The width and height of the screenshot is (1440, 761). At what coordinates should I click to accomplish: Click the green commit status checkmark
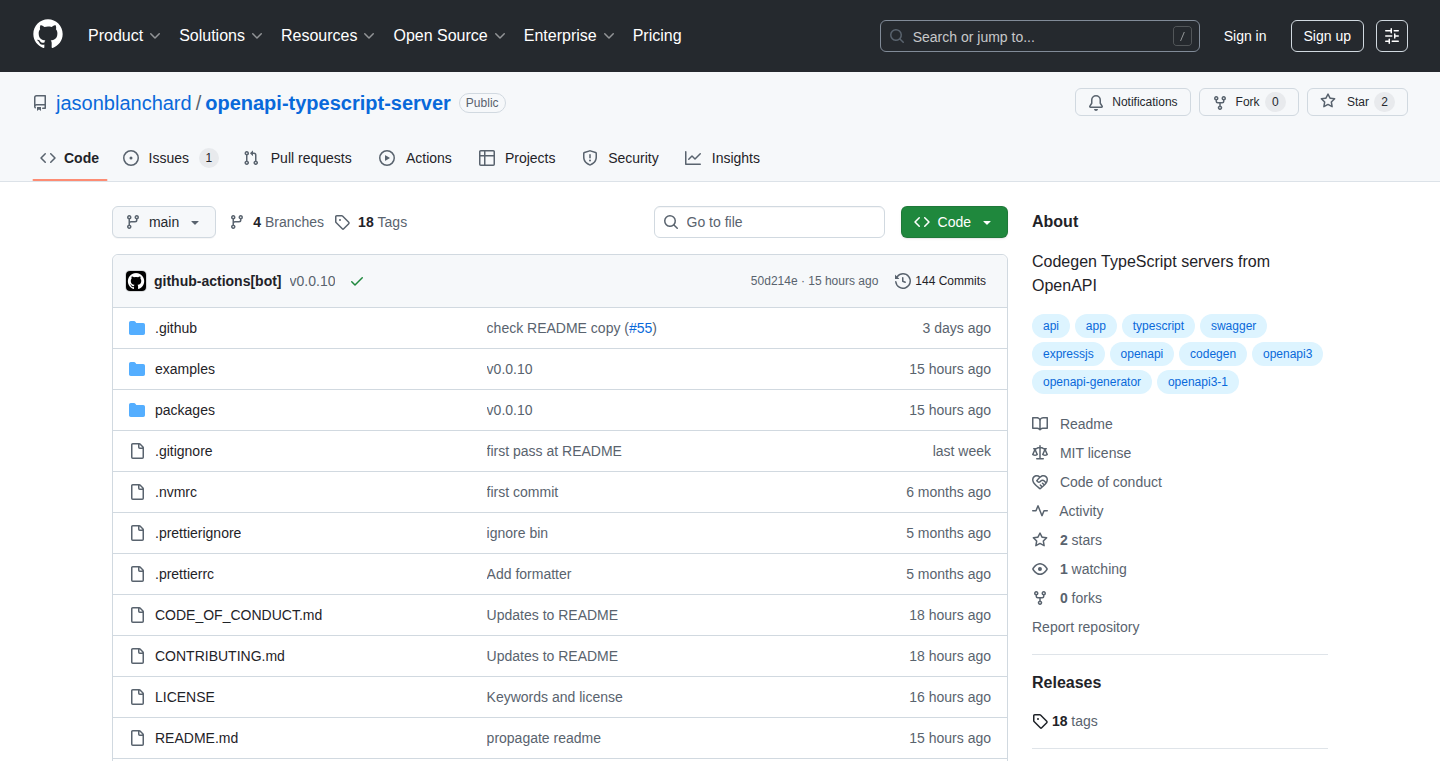(x=357, y=281)
